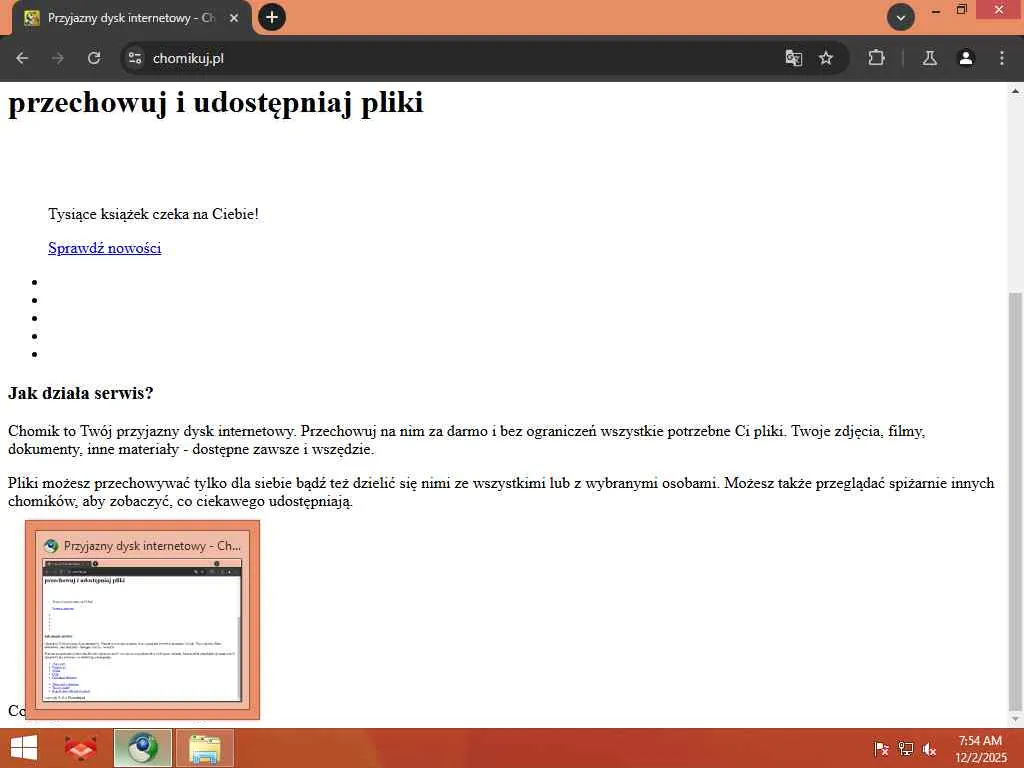Open the Extensions puzzle icon
The height and width of the screenshot is (768, 1024).
[x=876, y=58]
